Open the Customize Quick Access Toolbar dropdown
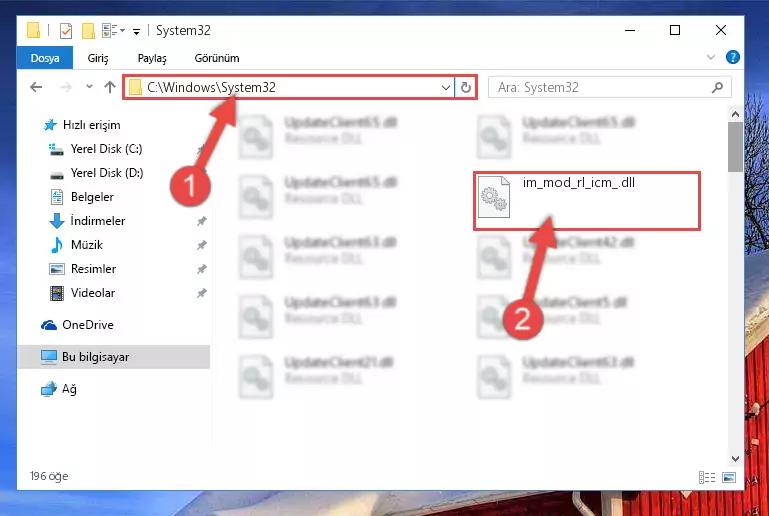 [136, 31]
